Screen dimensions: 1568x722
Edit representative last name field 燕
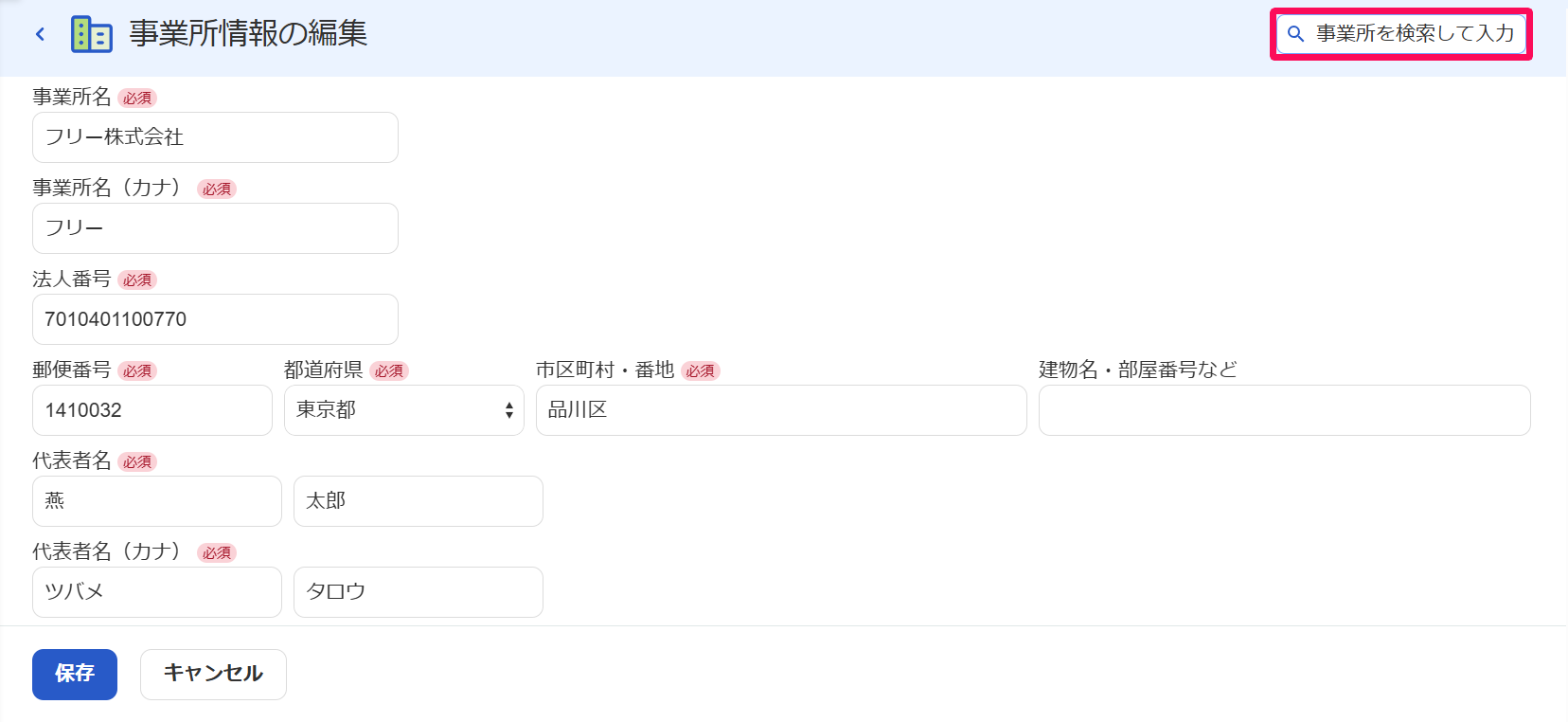pyautogui.click(x=157, y=501)
